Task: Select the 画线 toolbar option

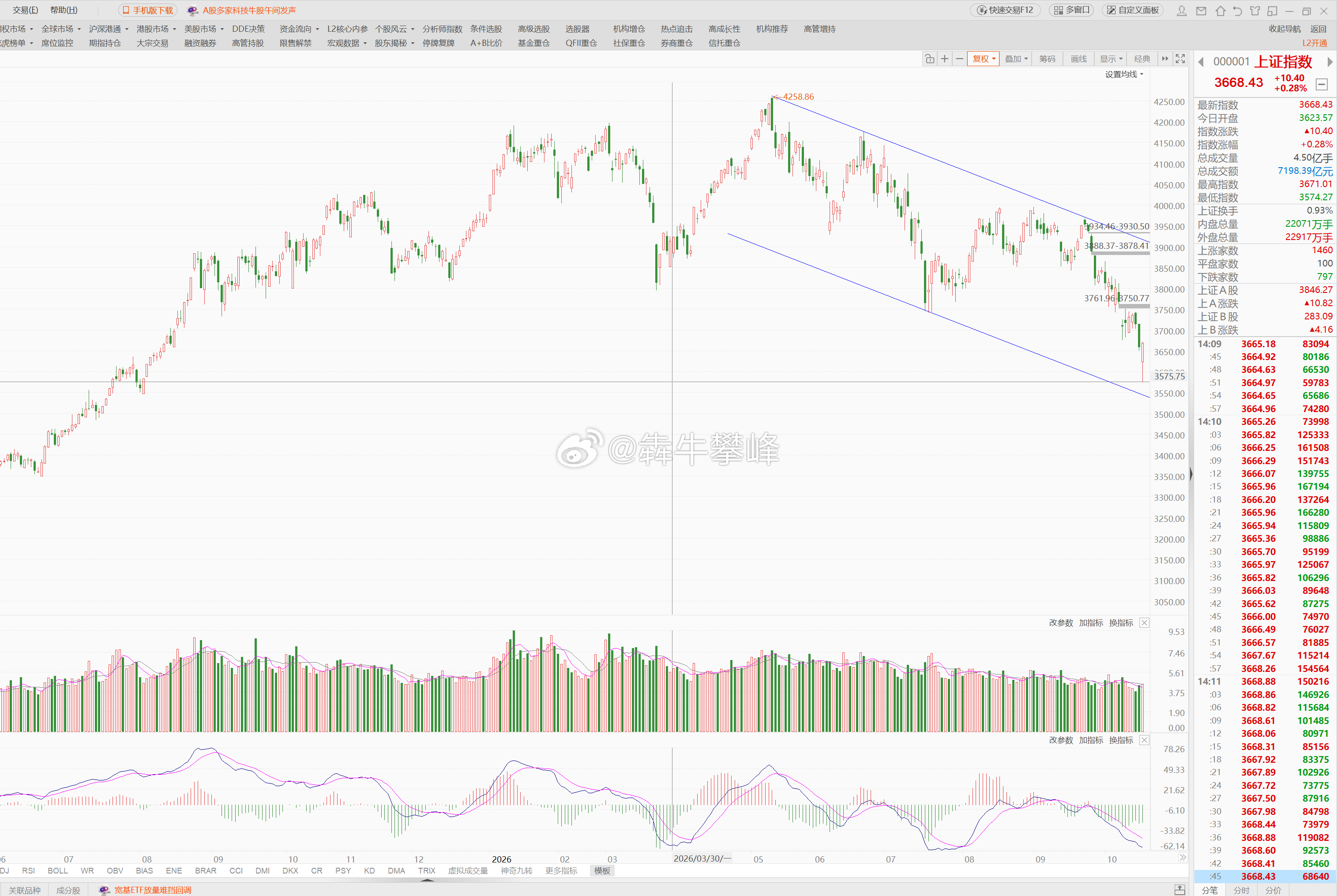Action: click(1078, 59)
